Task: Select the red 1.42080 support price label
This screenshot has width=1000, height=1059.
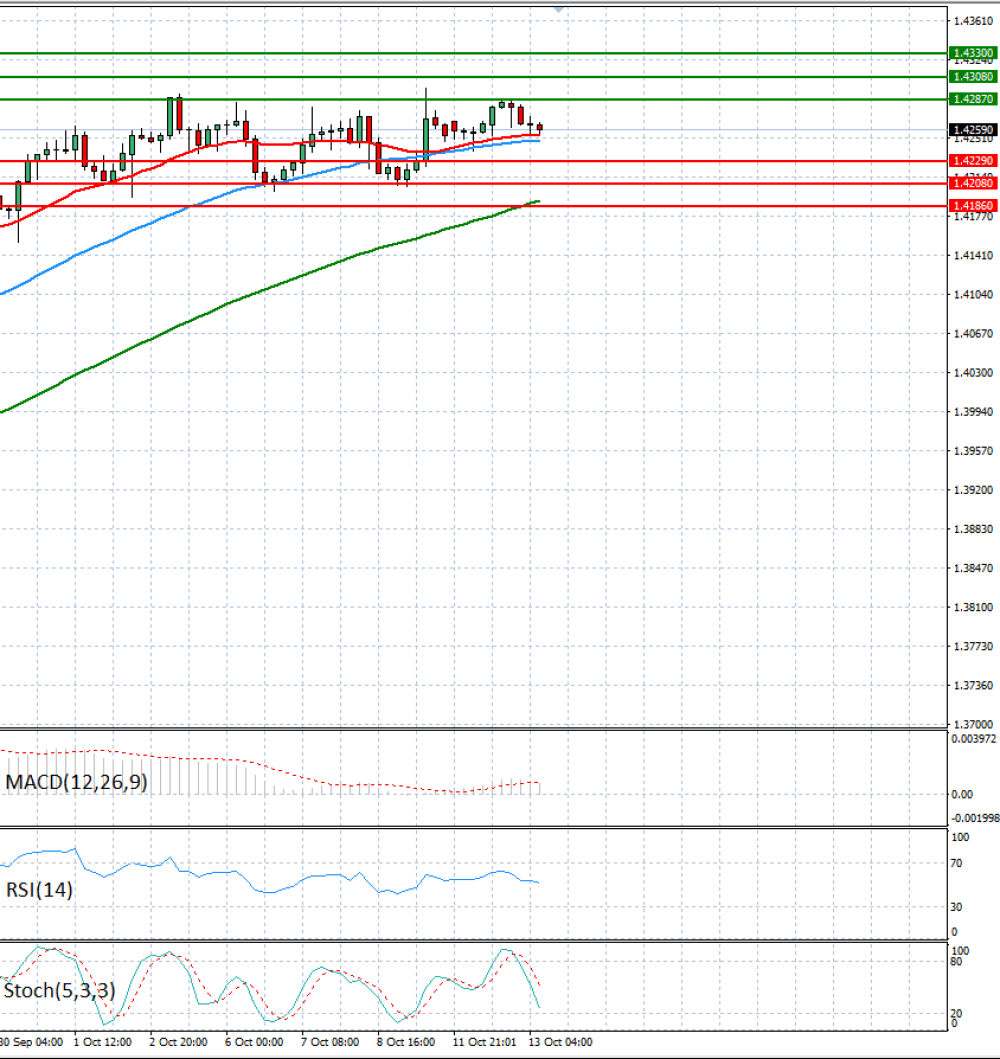Action: click(x=973, y=183)
